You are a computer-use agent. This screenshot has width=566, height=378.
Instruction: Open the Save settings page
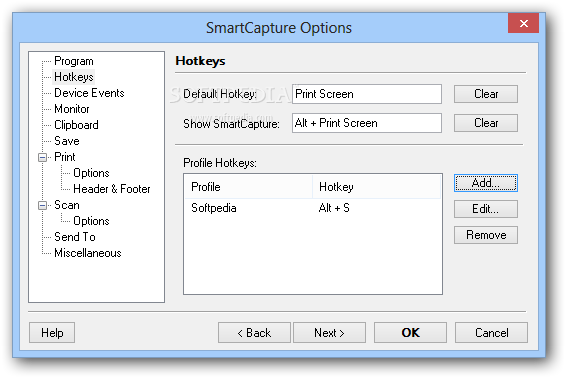[67, 141]
